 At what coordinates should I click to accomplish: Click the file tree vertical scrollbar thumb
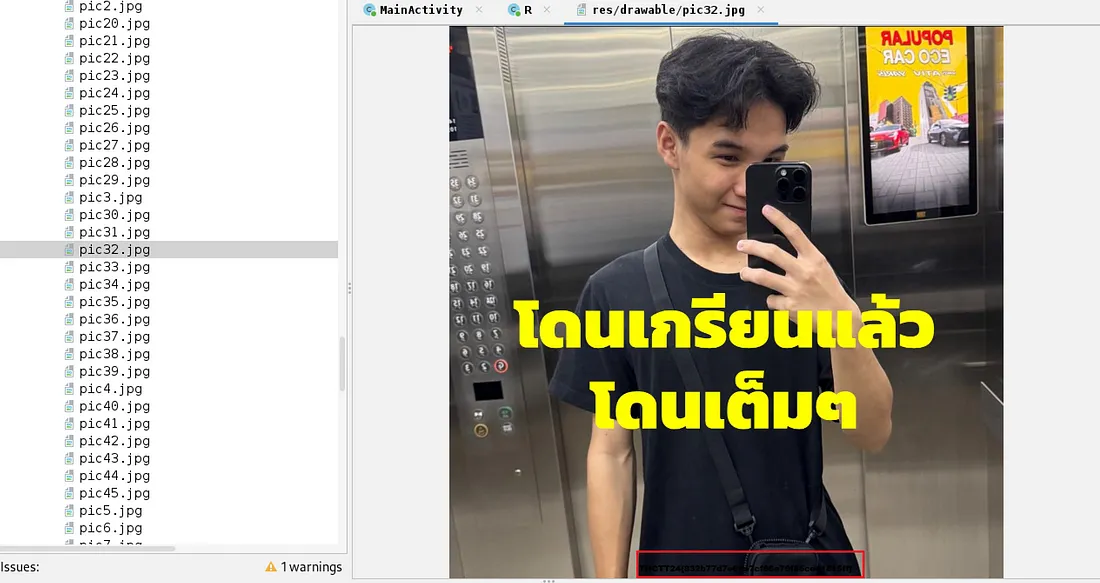(342, 363)
